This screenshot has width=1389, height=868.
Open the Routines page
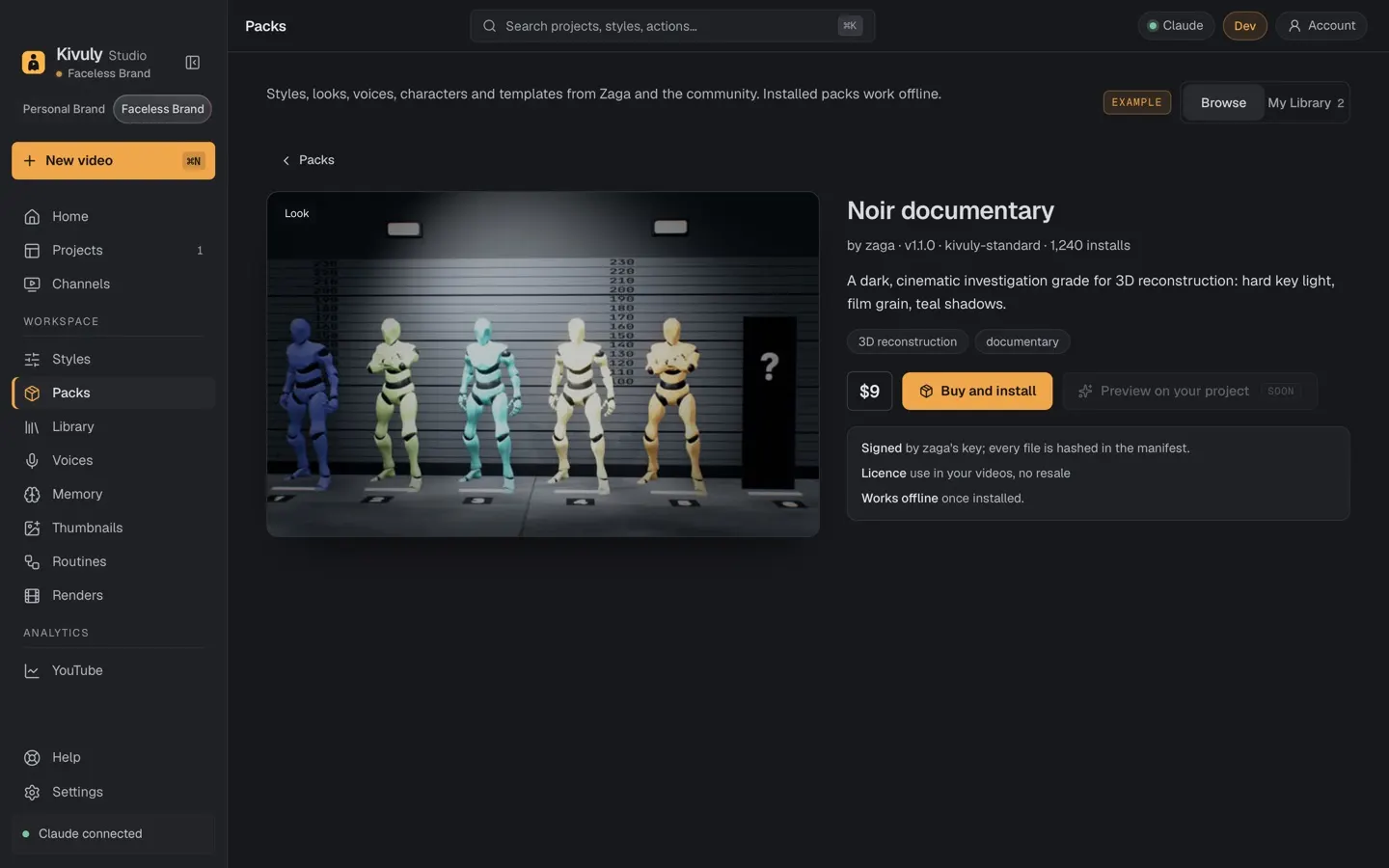(x=113, y=561)
